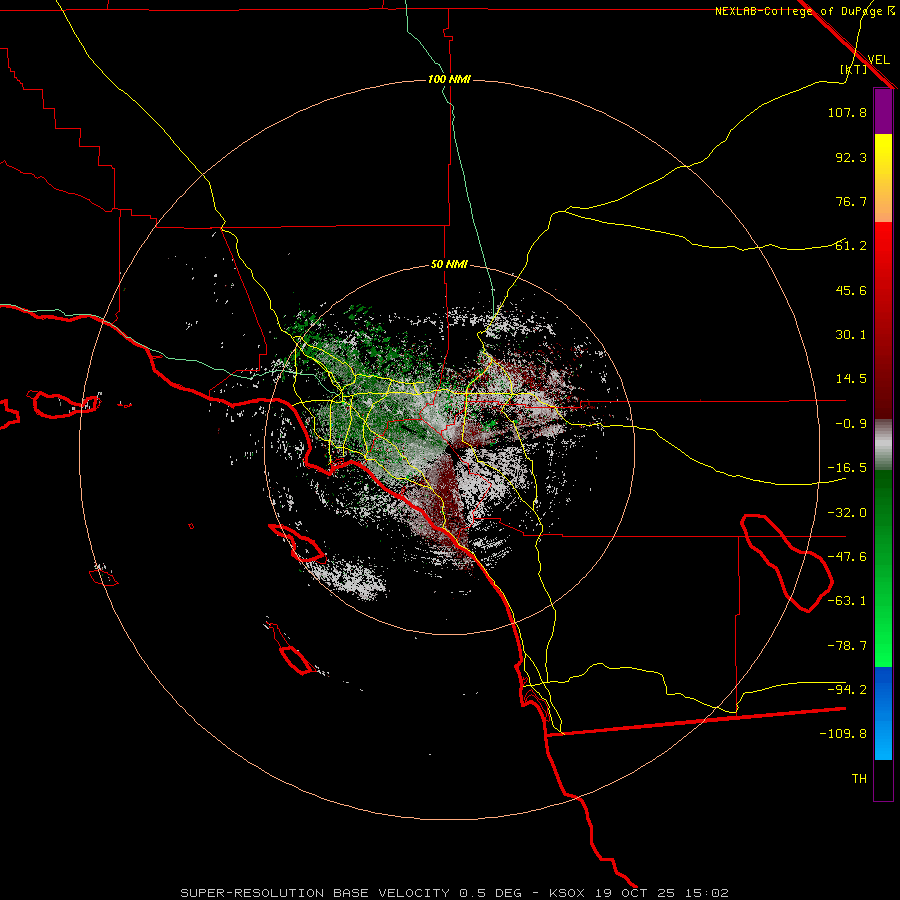Click the [KT] units label
The width and height of the screenshot is (900, 900).
(854, 69)
